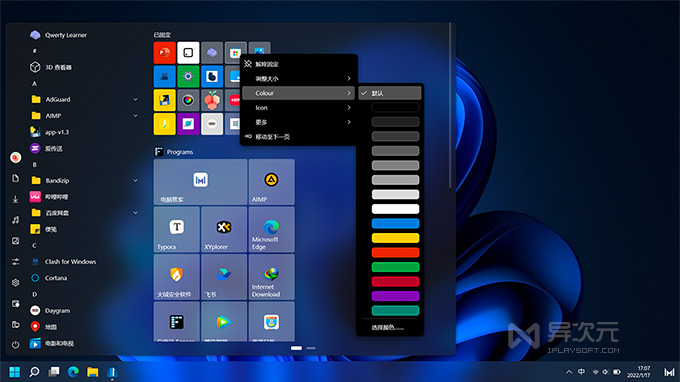Open the documents page sidebar shortcut

tap(16, 178)
